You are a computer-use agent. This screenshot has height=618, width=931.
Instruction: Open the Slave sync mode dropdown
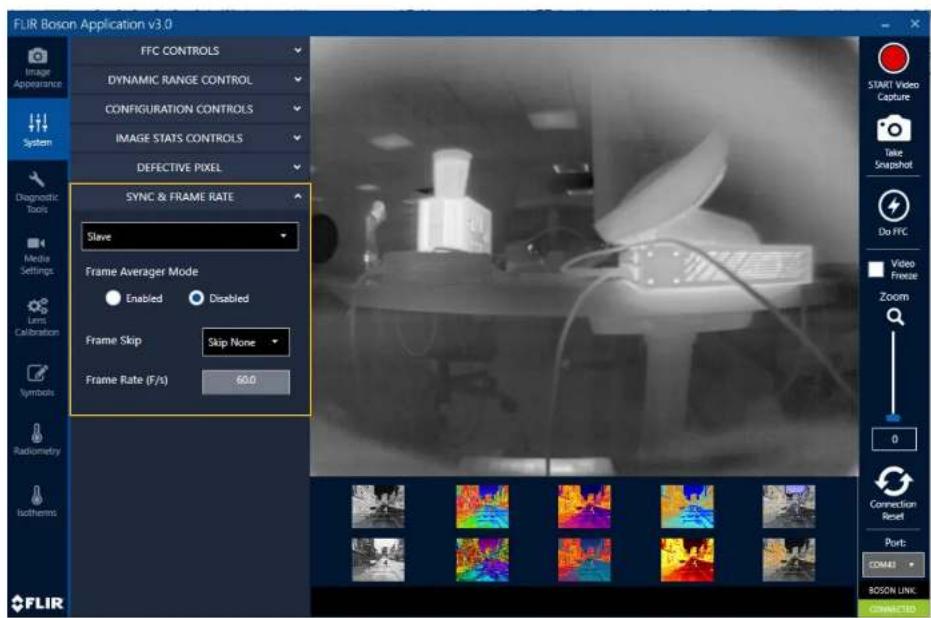[x=189, y=236]
